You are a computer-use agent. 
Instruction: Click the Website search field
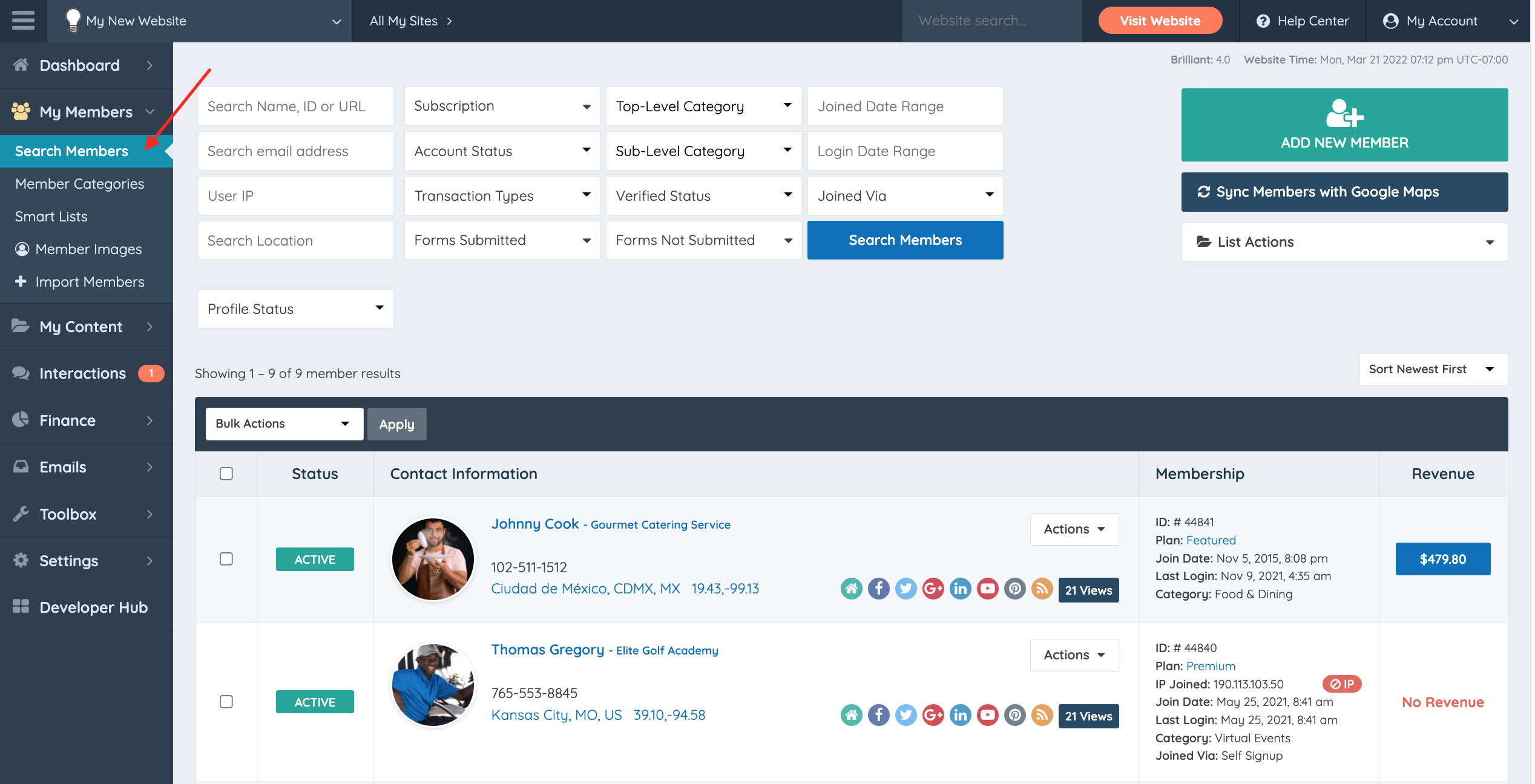(991, 21)
